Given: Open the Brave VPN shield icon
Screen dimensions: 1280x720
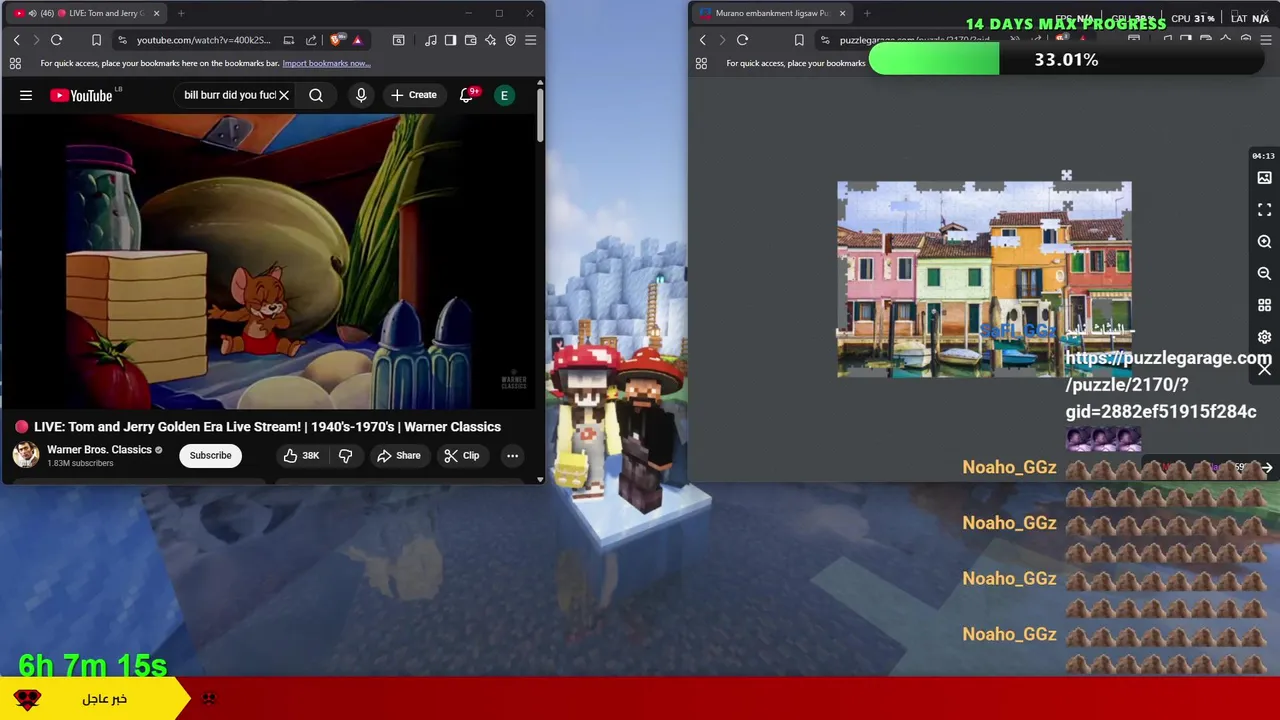Looking at the screenshot, I should click(510, 40).
